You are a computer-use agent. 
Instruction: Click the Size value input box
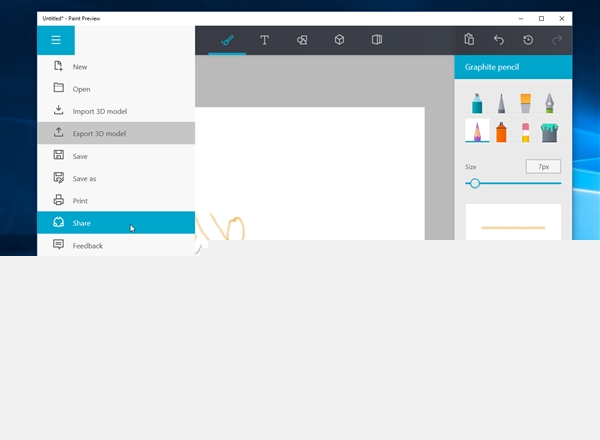543,166
